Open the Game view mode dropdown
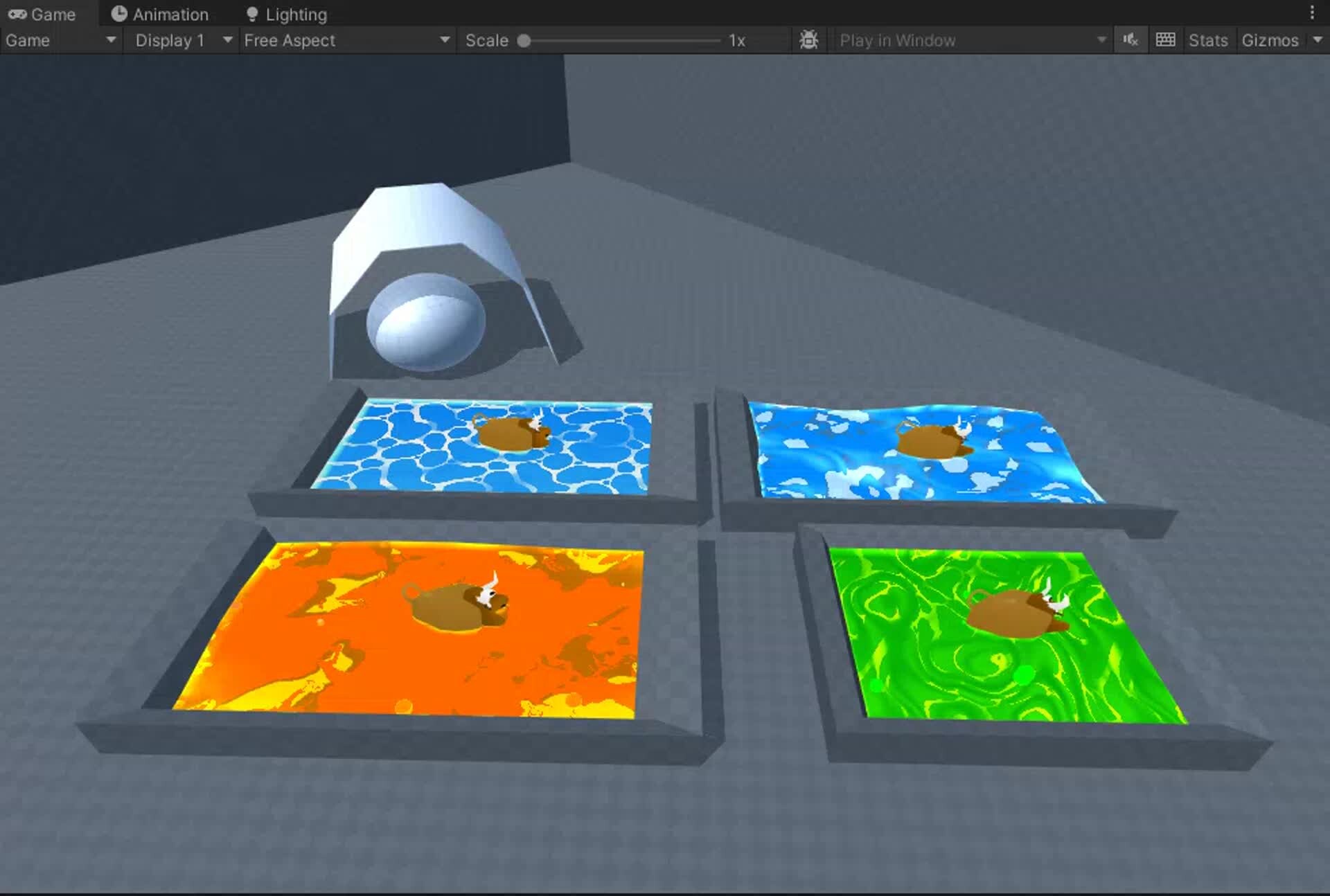Screen dimensions: 1330x896 (x=60, y=40)
